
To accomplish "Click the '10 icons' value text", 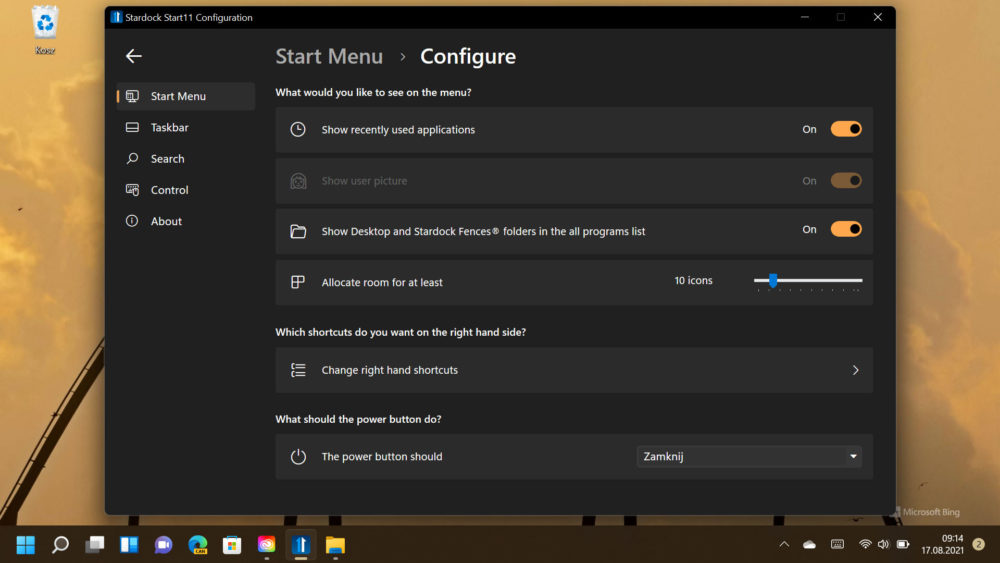I will click(x=693, y=281).
